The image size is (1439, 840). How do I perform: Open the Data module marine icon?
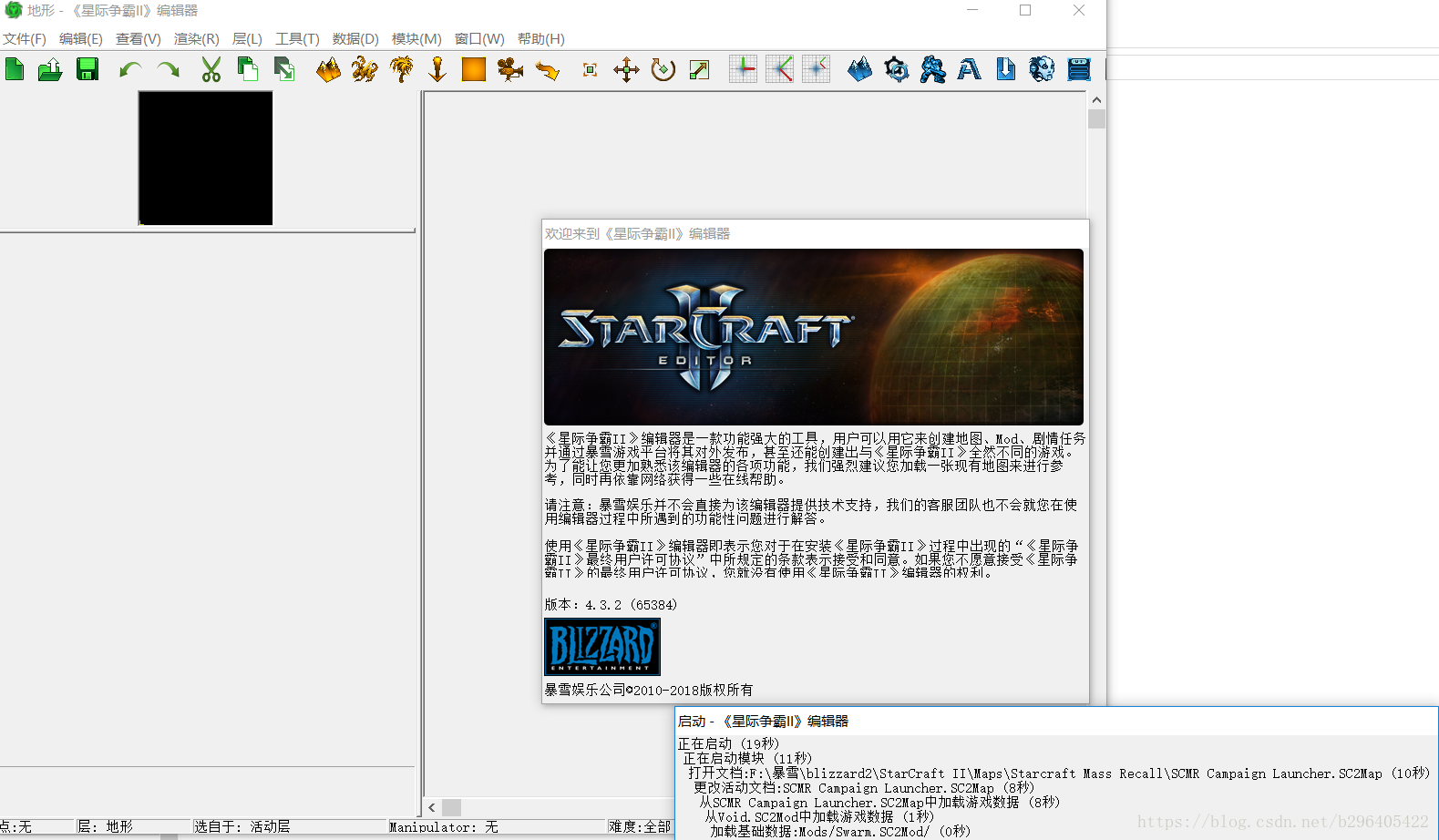coord(933,69)
